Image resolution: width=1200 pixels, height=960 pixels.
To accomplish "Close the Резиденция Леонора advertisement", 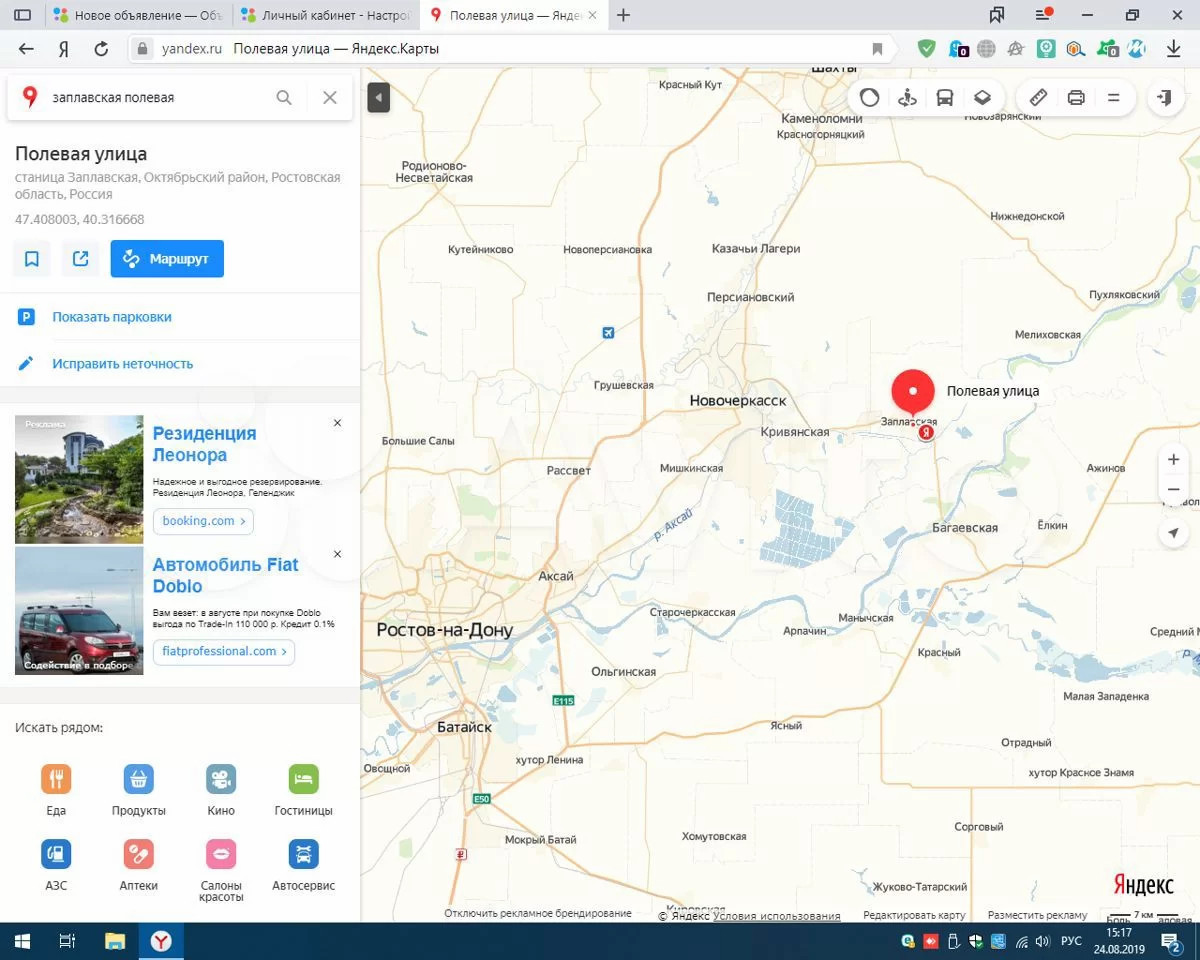I will 337,423.
